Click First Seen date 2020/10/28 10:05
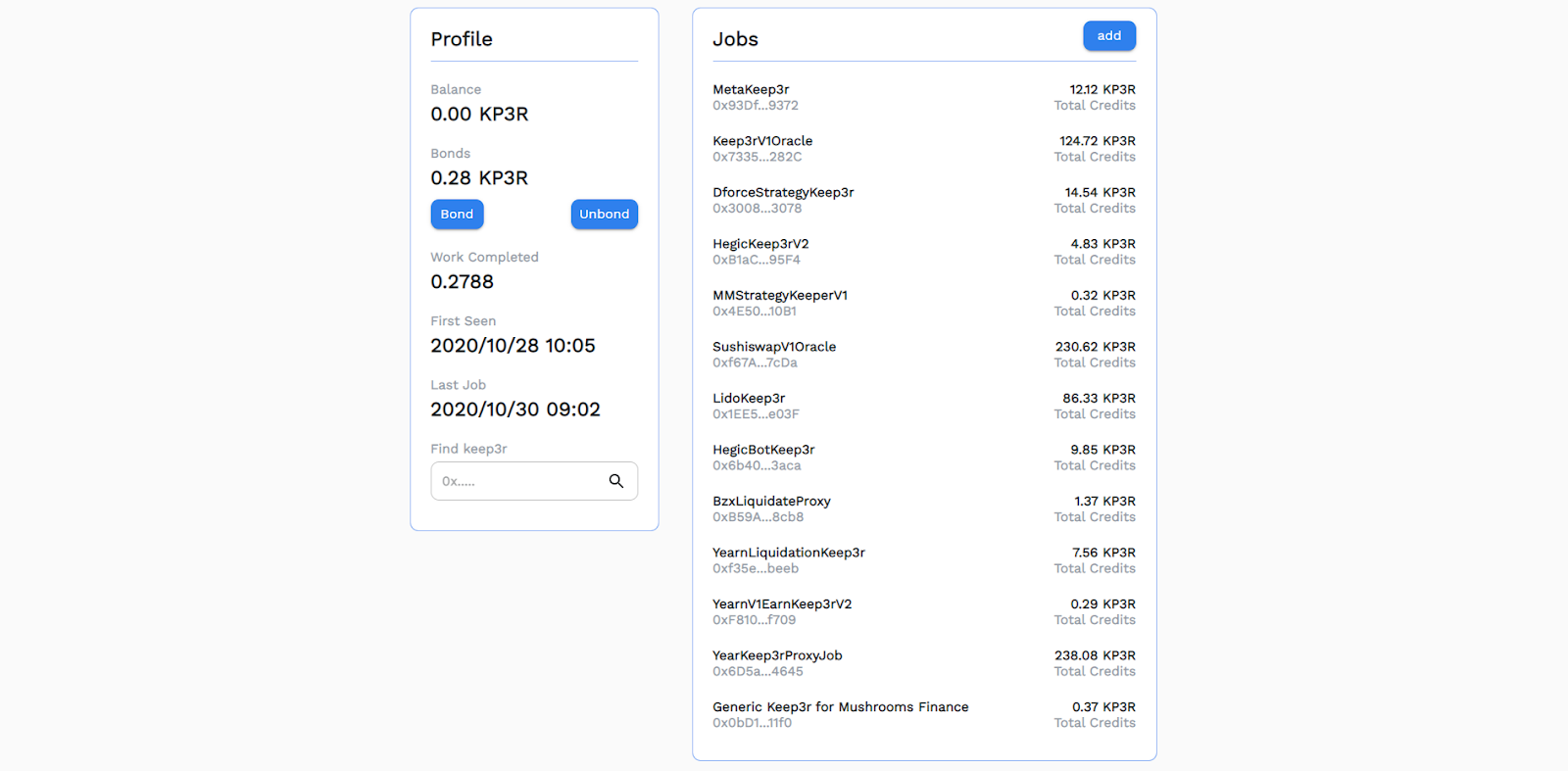Image resolution: width=1568 pixels, height=771 pixels. 513,345
